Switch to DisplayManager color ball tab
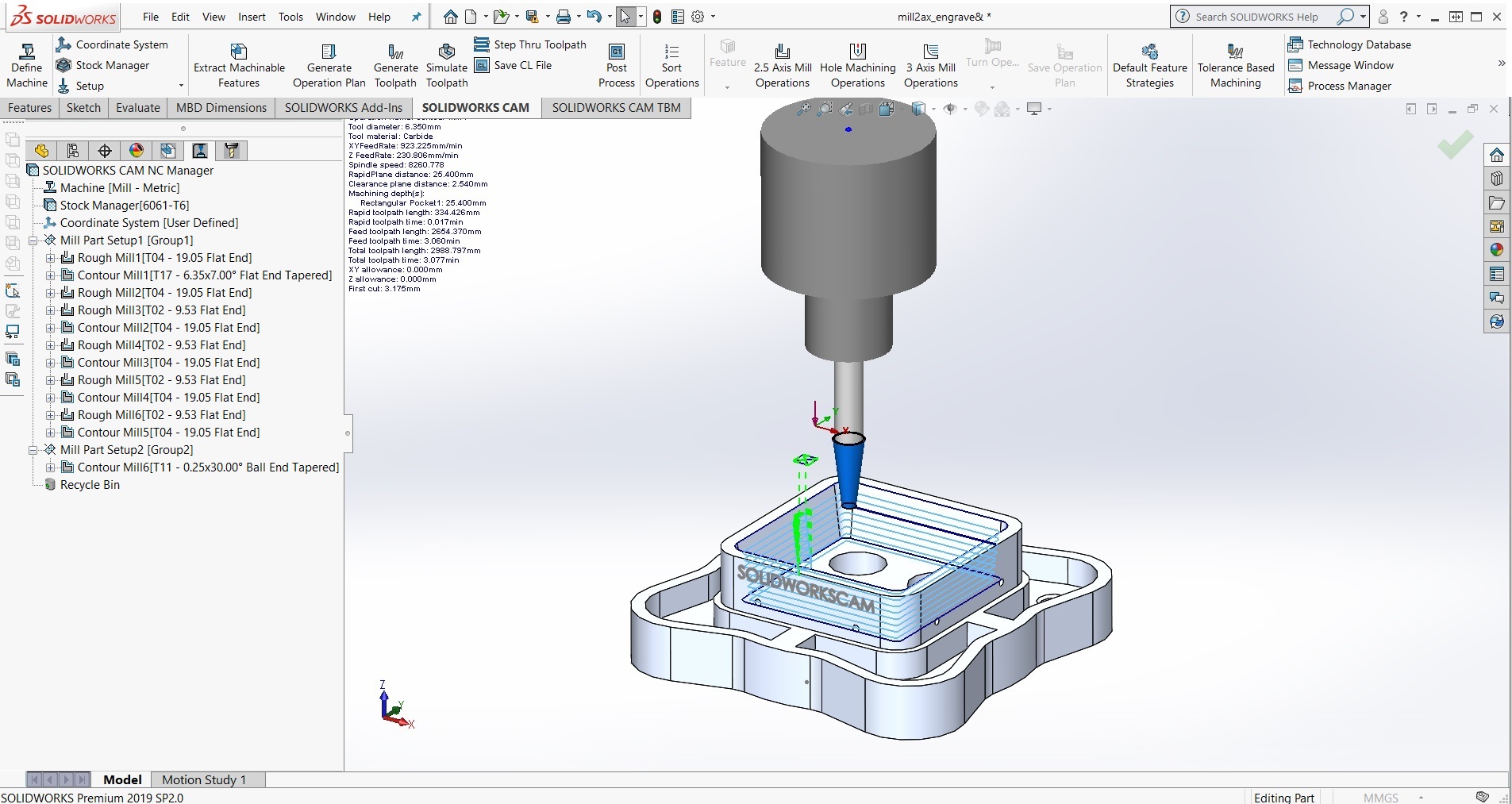 137,151
